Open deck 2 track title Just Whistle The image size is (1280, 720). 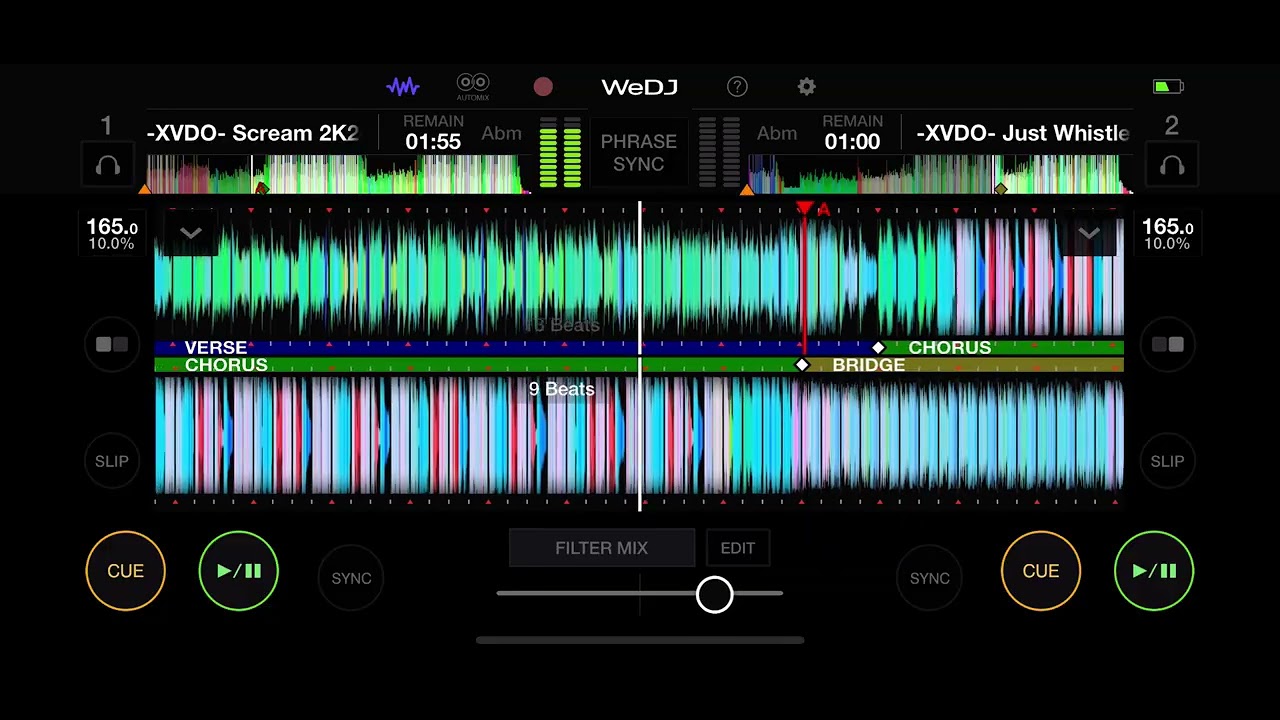pos(1023,134)
